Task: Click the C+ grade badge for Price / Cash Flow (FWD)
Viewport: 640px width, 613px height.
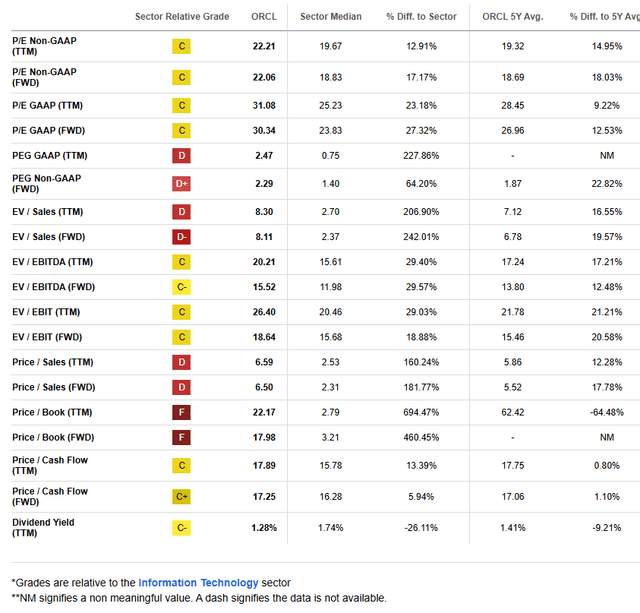Action: pos(181,497)
